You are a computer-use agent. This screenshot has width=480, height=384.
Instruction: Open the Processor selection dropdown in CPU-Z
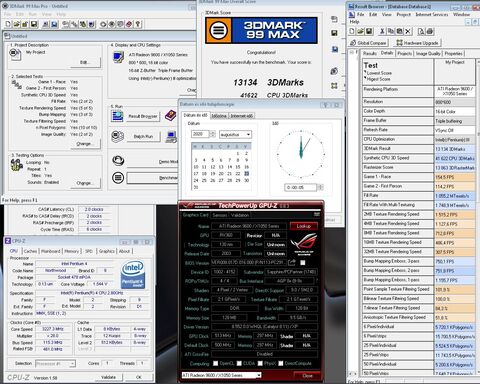point(55,364)
